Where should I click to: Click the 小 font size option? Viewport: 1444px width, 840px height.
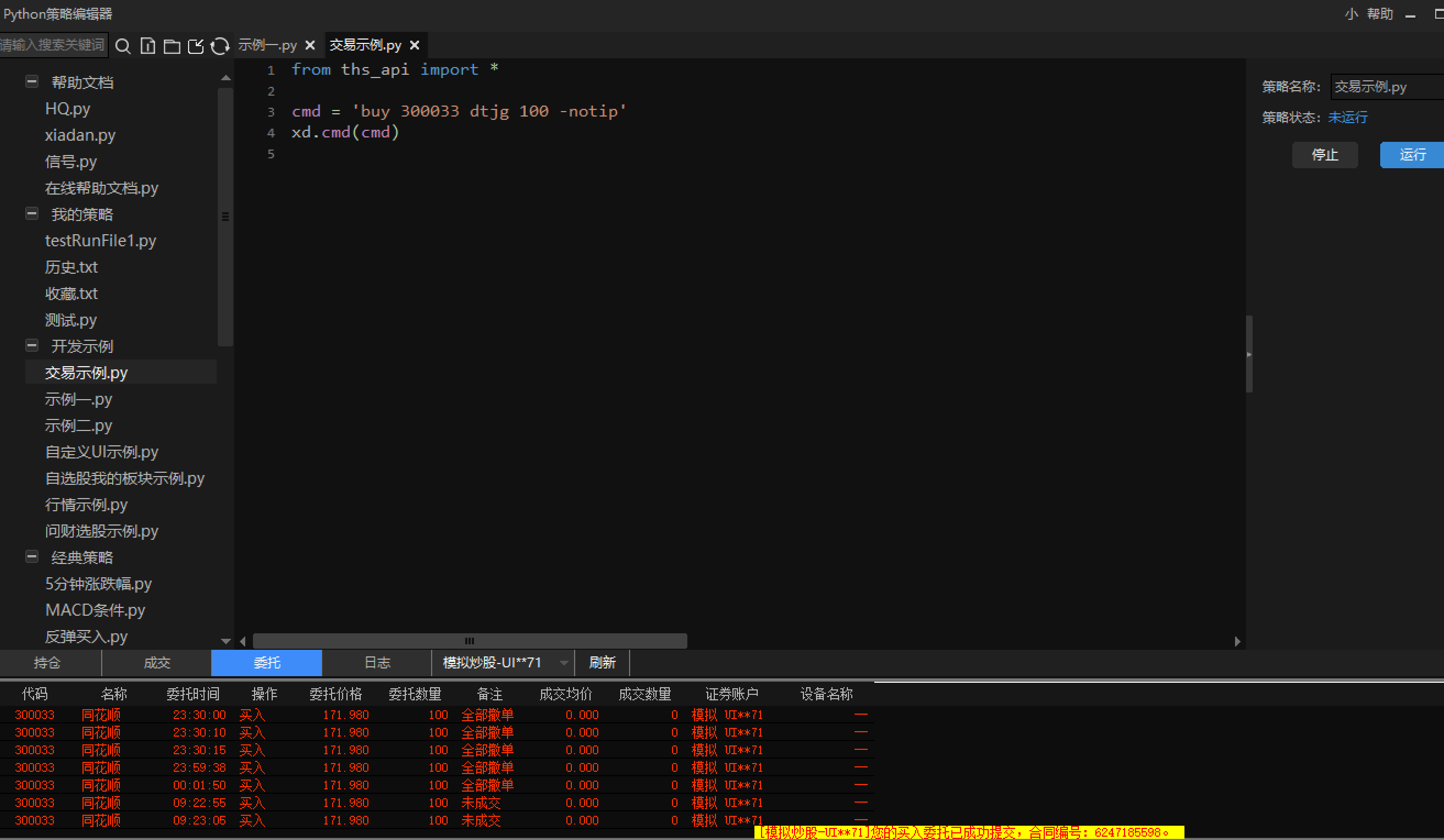[1351, 14]
